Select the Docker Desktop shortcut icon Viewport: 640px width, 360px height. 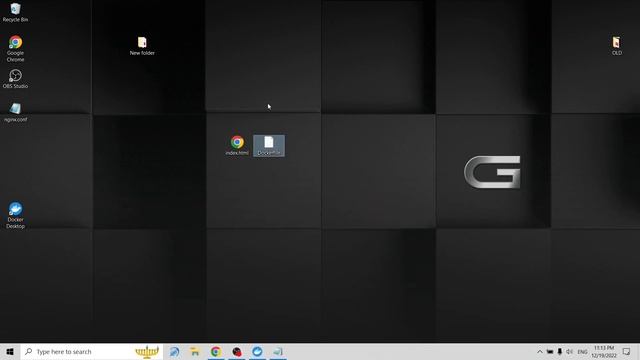pos(16,215)
